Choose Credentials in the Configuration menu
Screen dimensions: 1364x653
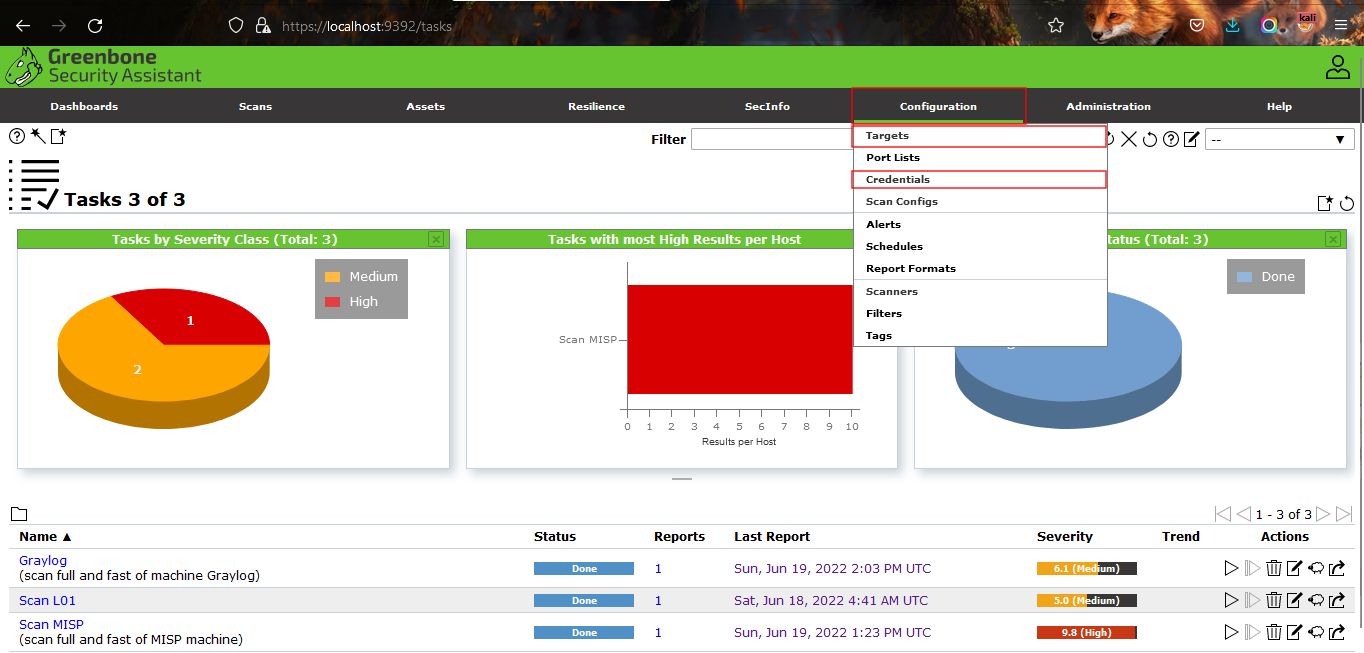tap(897, 180)
